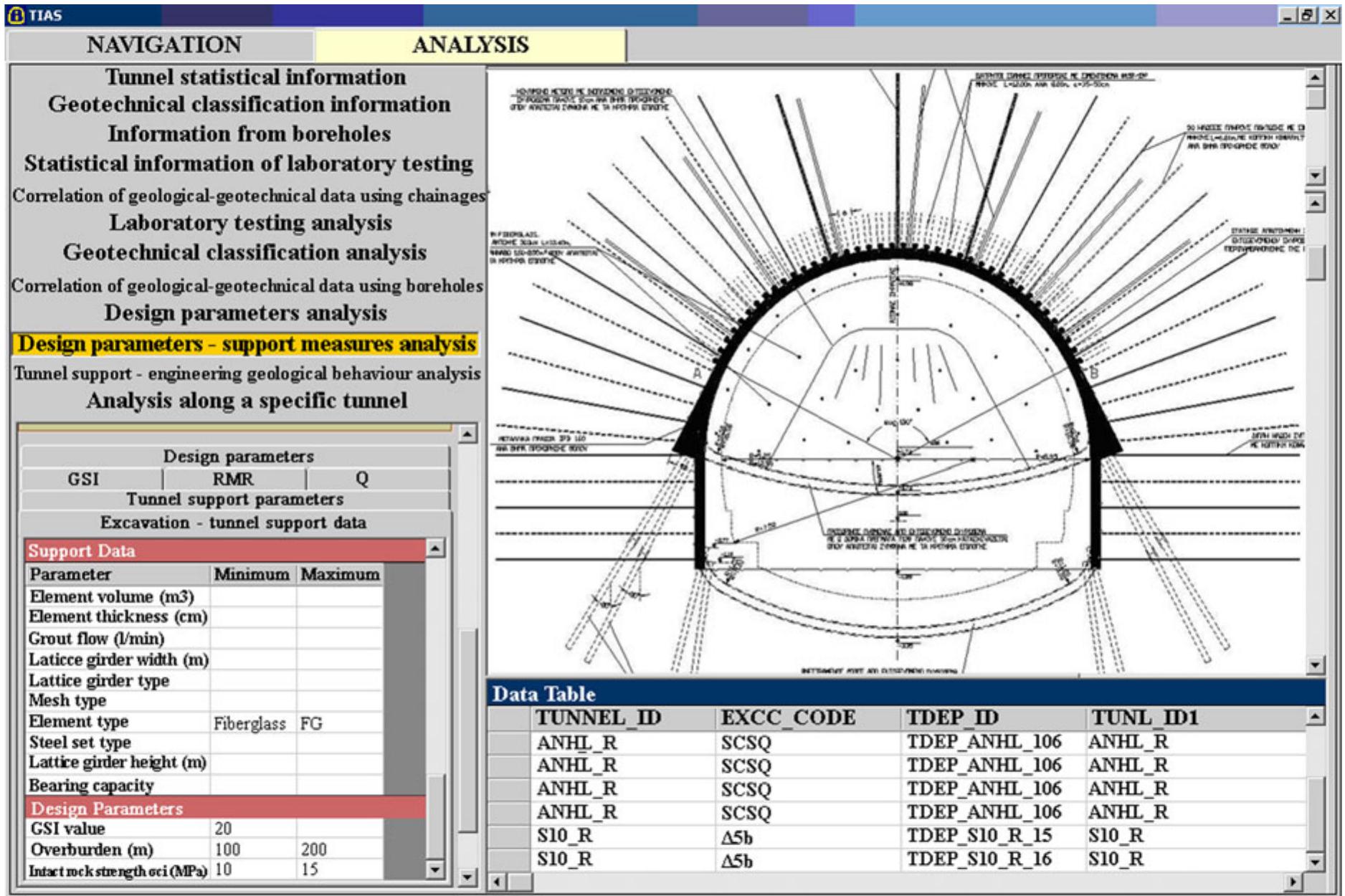This screenshot has height=896, width=1345.
Task: Click the TDEP_ID column header
Action: [993, 718]
